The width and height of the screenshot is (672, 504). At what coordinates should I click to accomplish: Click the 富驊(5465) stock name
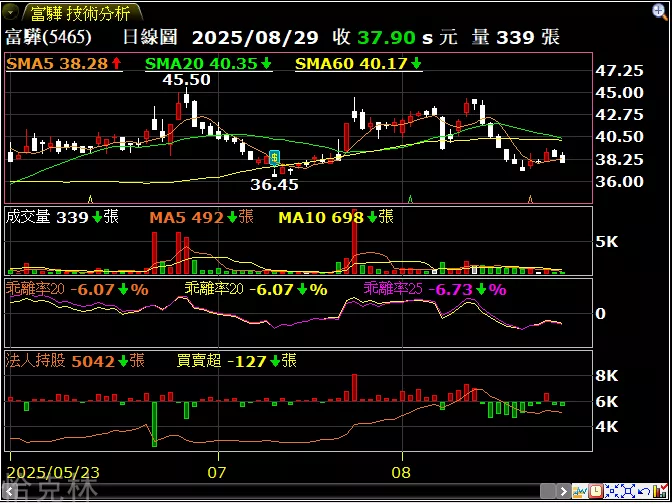coord(48,38)
